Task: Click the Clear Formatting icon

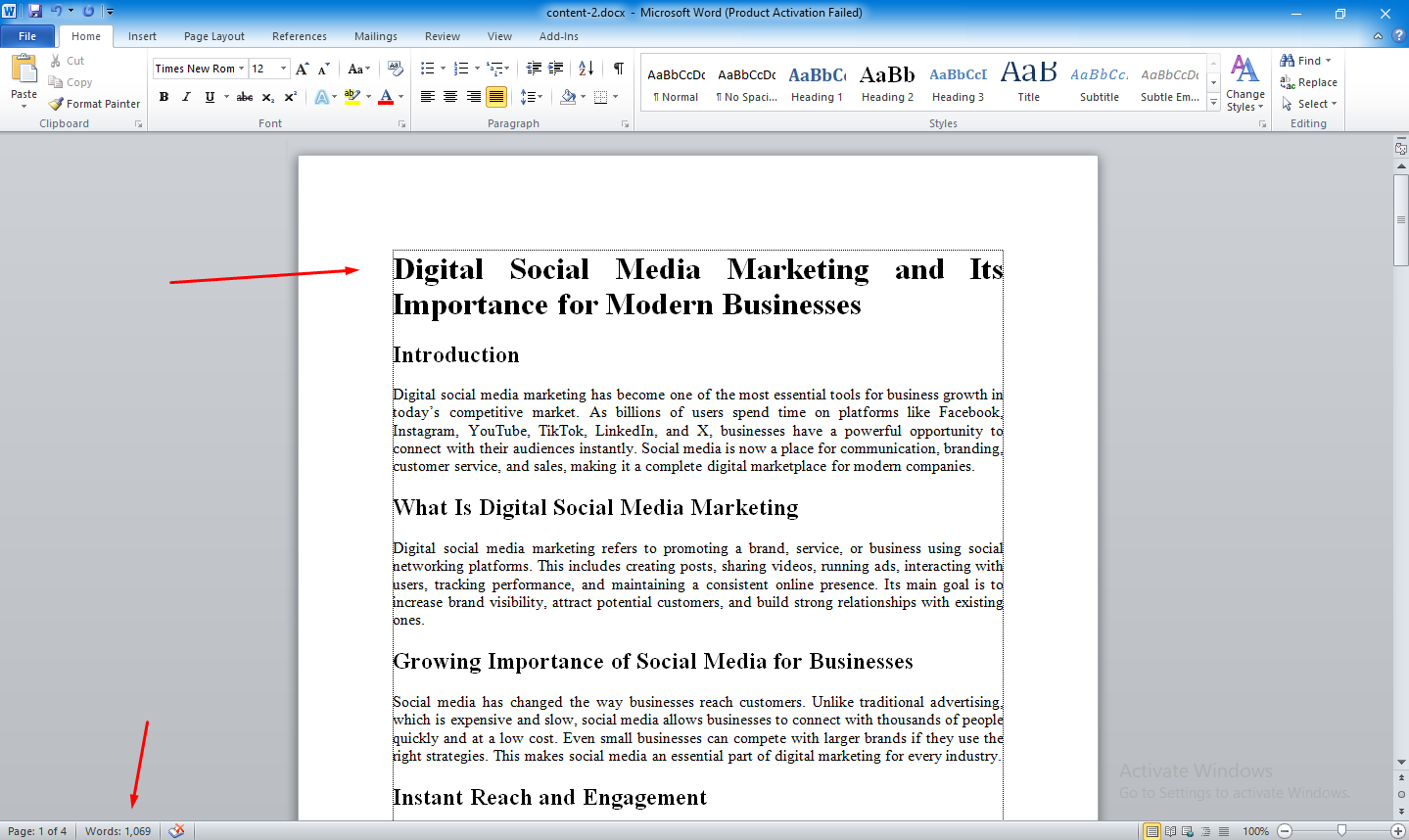Action: [396, 69]
